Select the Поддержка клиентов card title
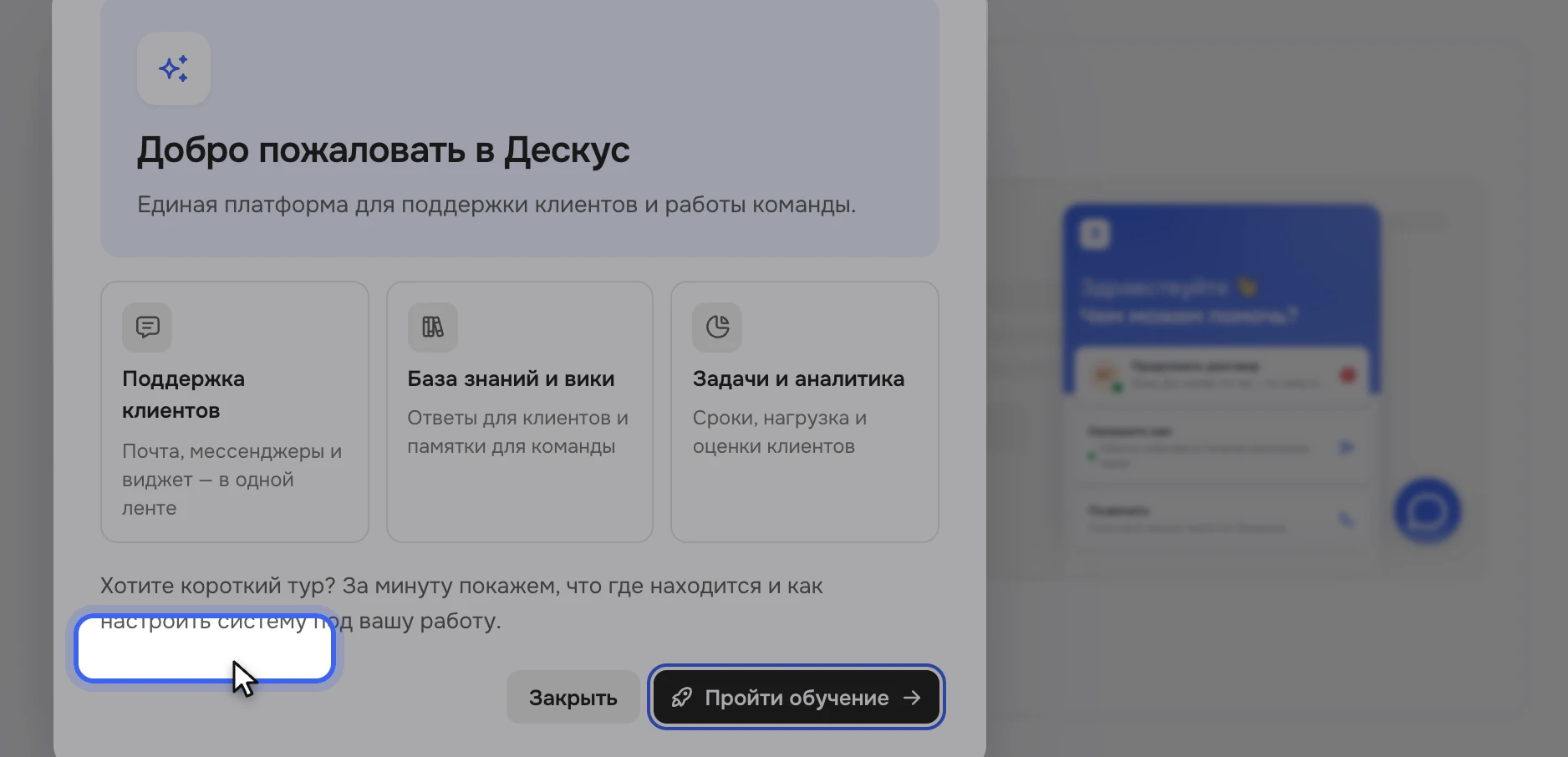Screen dimensions: 1568x757 [184, 394]
